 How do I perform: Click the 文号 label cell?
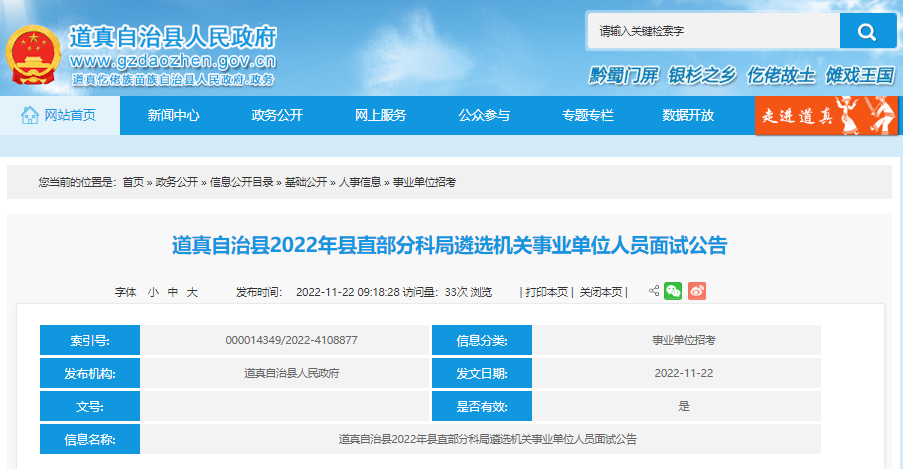click(x=90, y=406)
